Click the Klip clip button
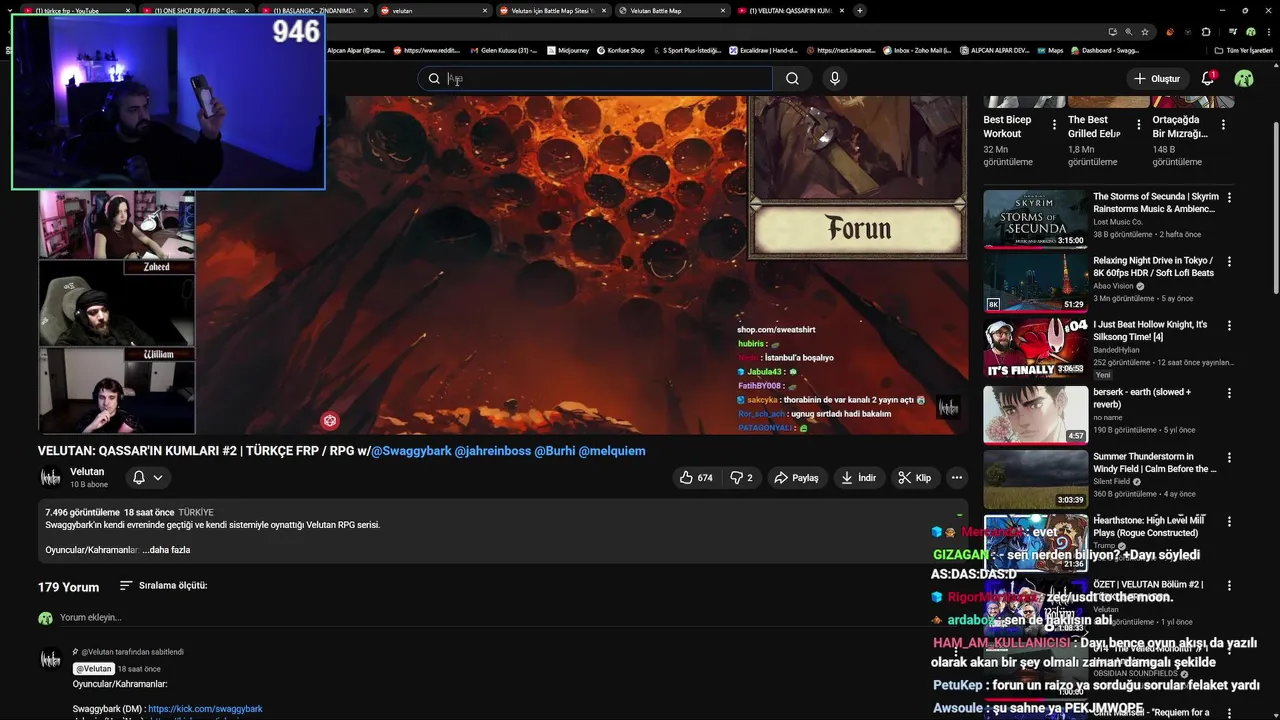Image resolution: width=1280 pixels, height=720 pixels. pos(914,478)
